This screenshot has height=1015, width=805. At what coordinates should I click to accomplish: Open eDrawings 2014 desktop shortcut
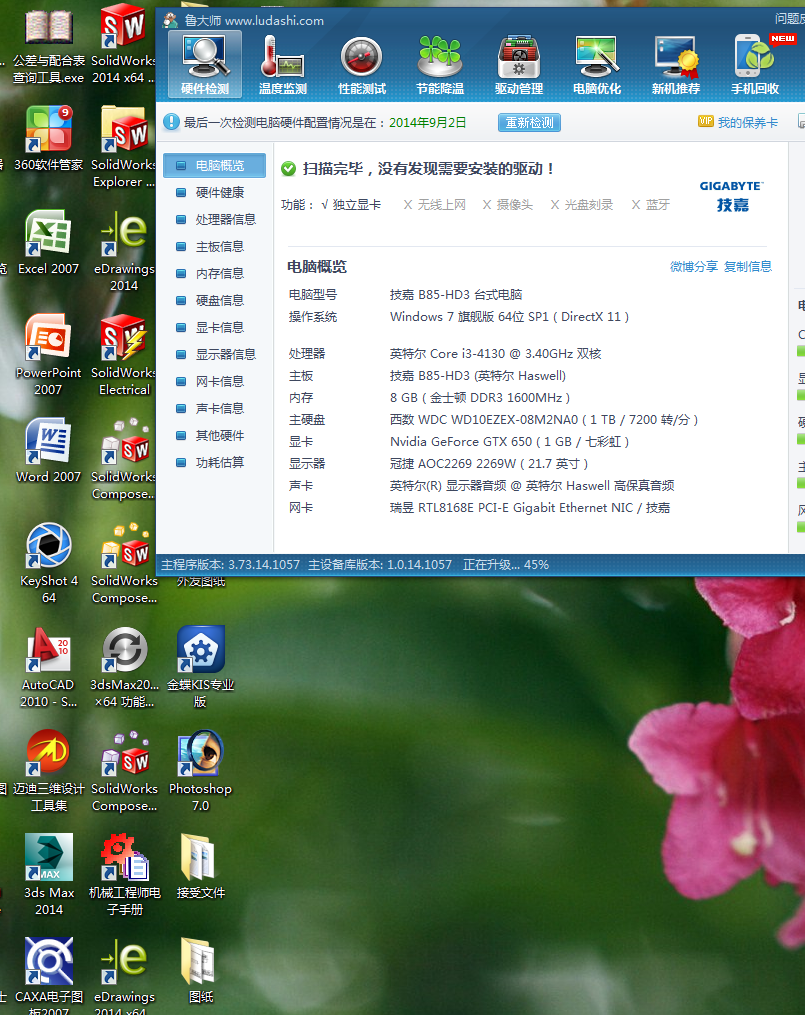click(x=124, y=251)
